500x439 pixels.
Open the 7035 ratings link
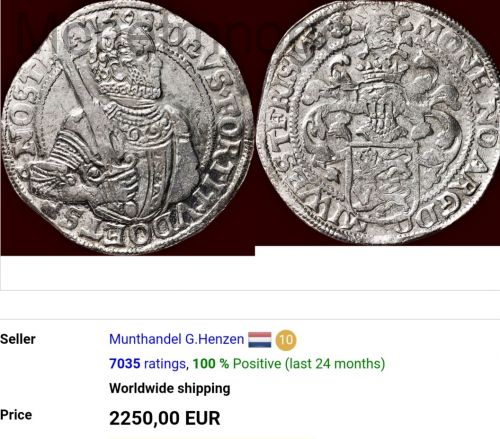[x=147, y=364]
